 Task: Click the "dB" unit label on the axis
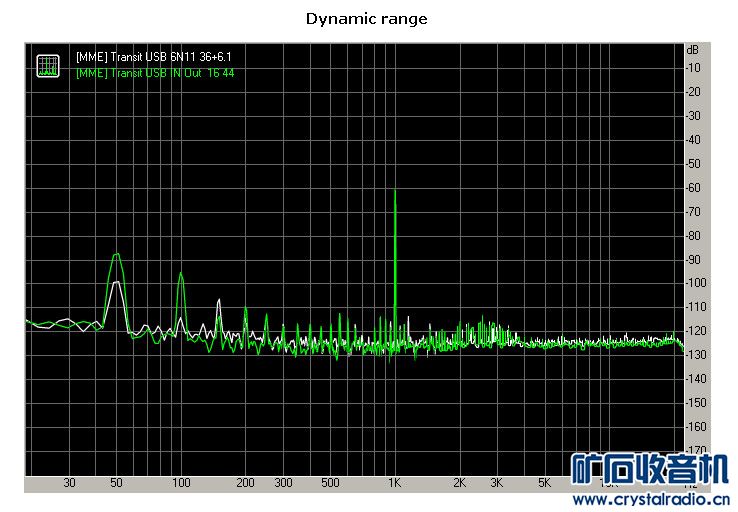(x=692, y=50)
